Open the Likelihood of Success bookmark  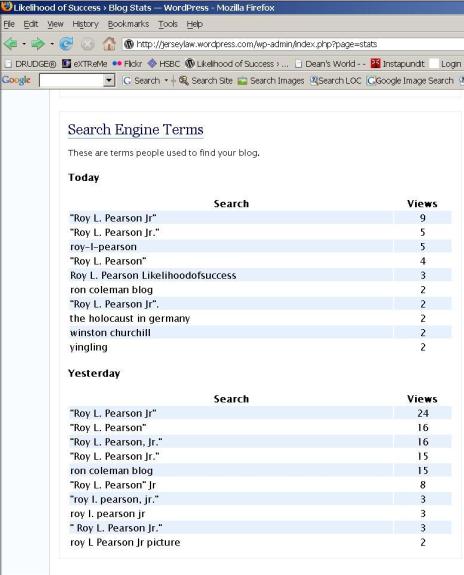(237, 64)
